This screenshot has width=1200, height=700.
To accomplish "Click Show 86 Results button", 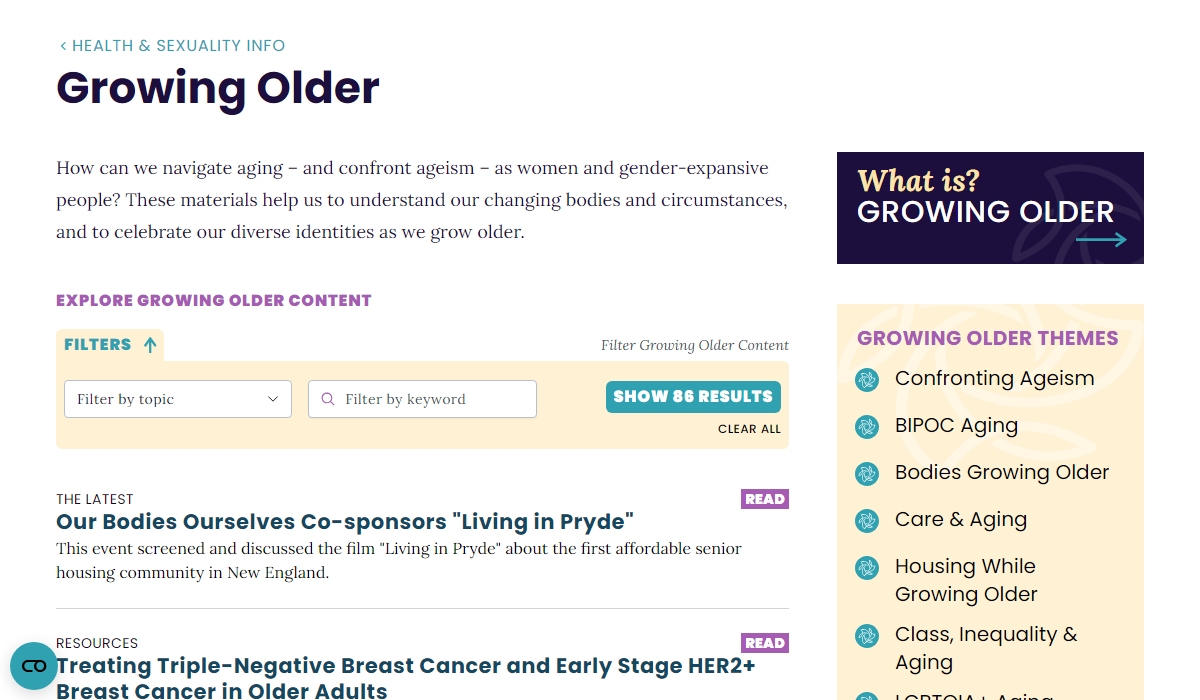I will coord(693,397).
